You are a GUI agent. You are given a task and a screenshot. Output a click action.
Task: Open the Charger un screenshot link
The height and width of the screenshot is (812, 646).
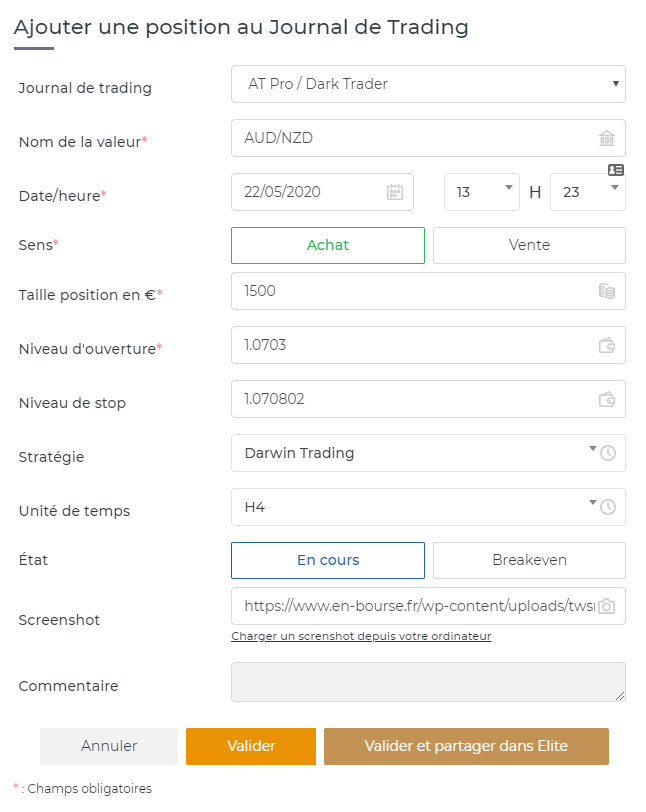360,636
